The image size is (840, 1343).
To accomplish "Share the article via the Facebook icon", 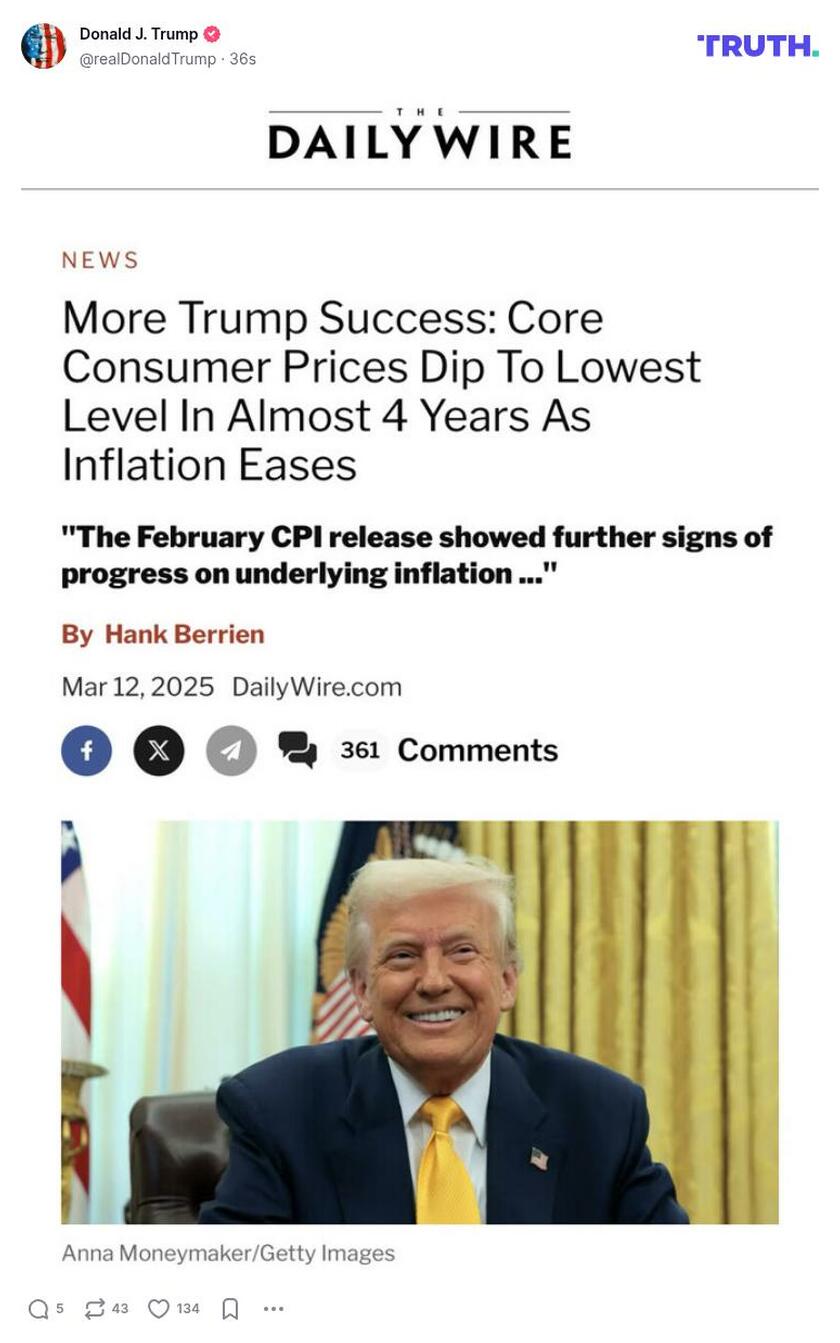I will 88,750.
